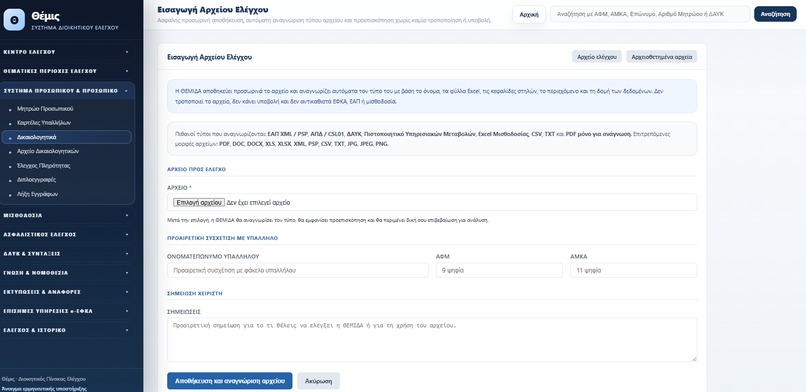Click the Αναζήτηση search button
This screenshot has height=392, width=806.
click(x=775, y=14)
